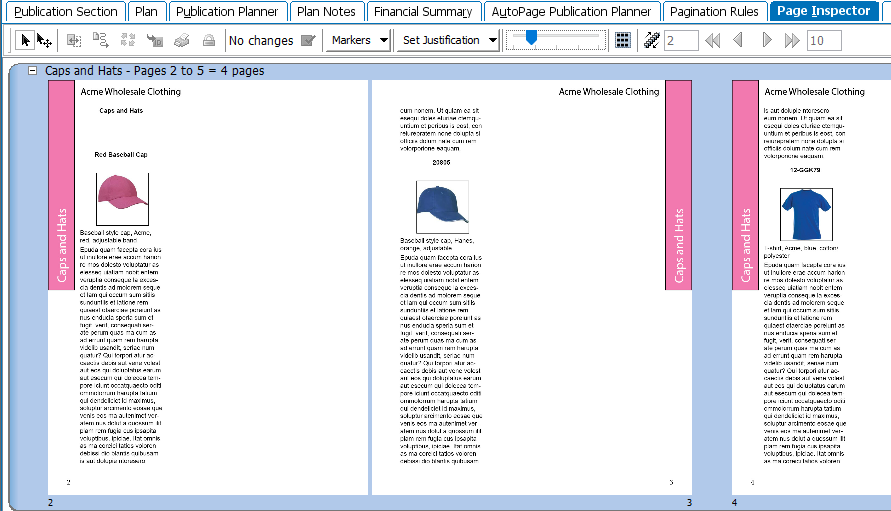The width and height of the screenshot is (891, 511).
Task: Select the blue t-shirt product image
Action: pyautogui.click(x=805, y=213)
